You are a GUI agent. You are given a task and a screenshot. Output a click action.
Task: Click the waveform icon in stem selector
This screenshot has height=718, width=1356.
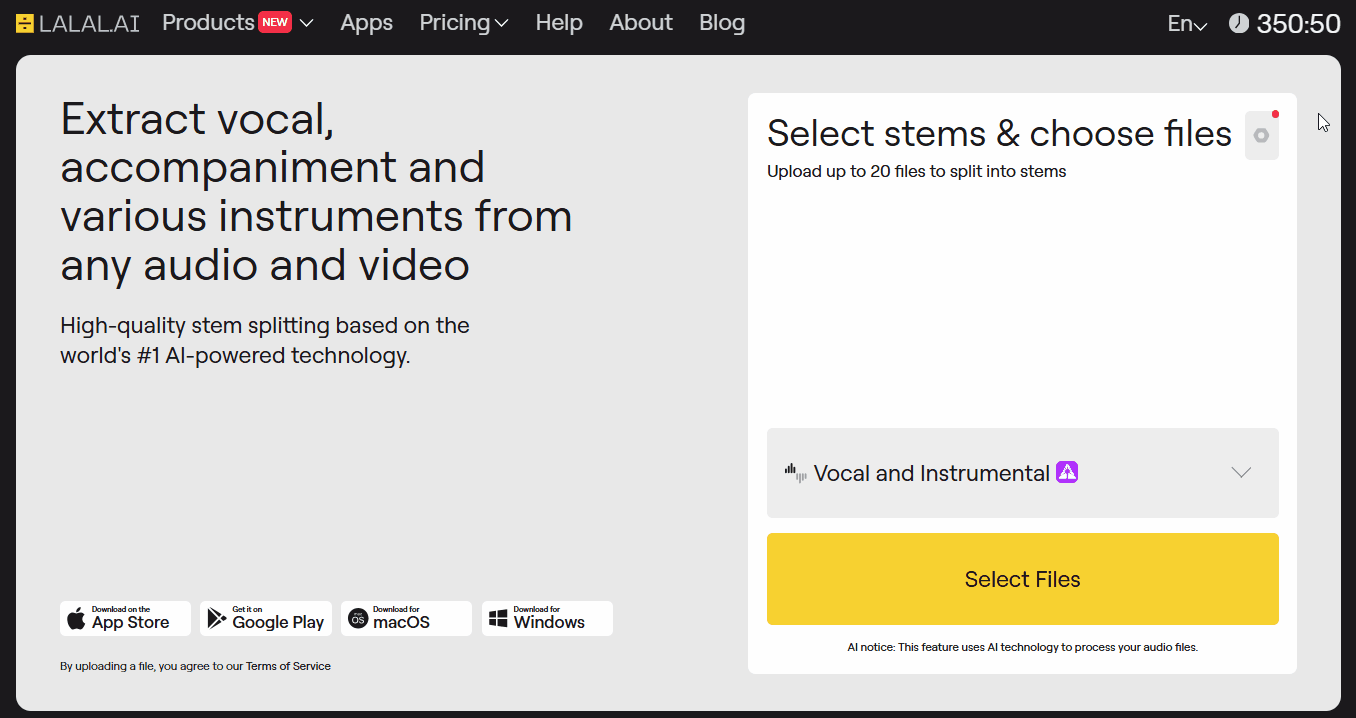pyautogui.click(x=796, y=473)
